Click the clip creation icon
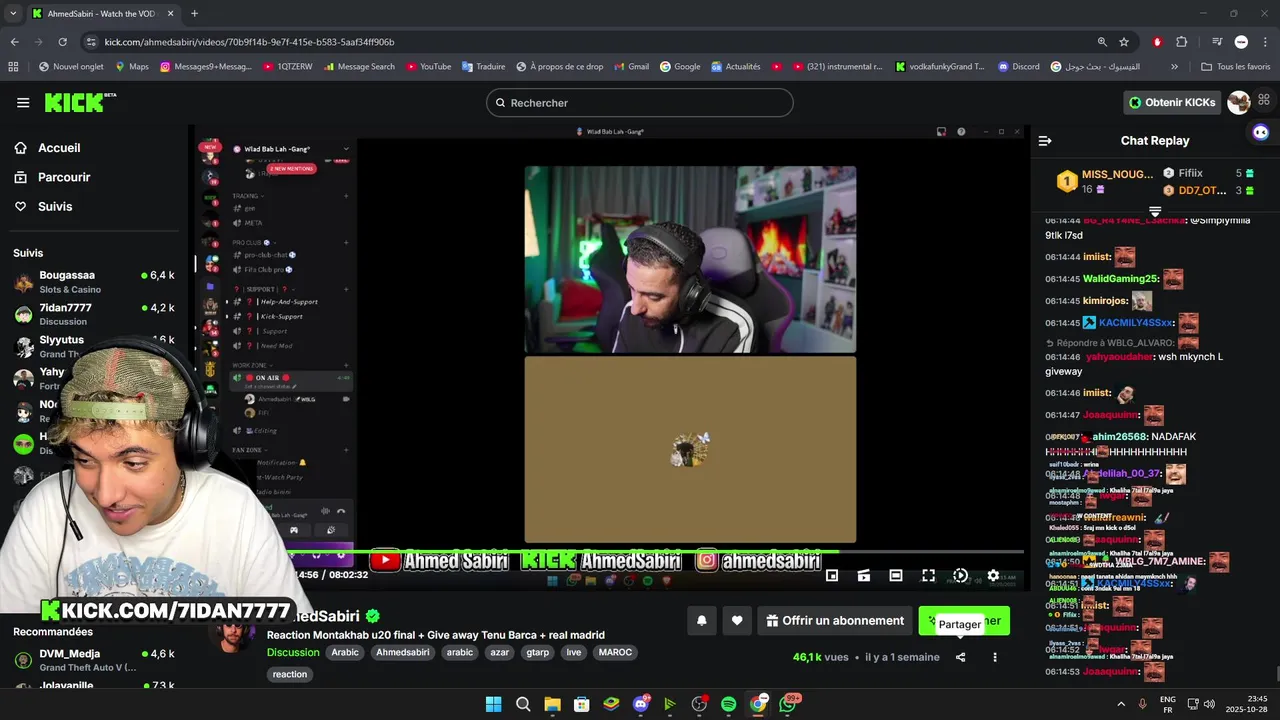The height and width of the screenshot is (720, 1280). 864,575
